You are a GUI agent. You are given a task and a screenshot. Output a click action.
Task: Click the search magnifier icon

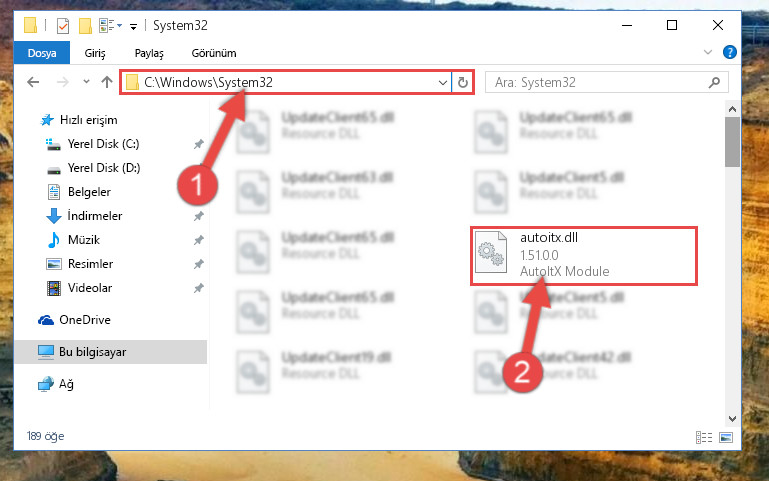pyautogui.click(x=714, y=82)
